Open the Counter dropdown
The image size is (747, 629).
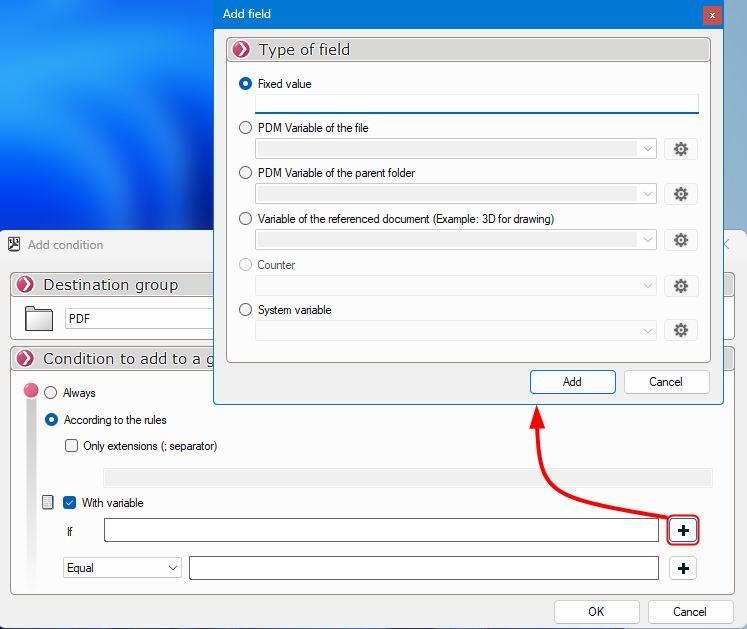tap(455, 286)
